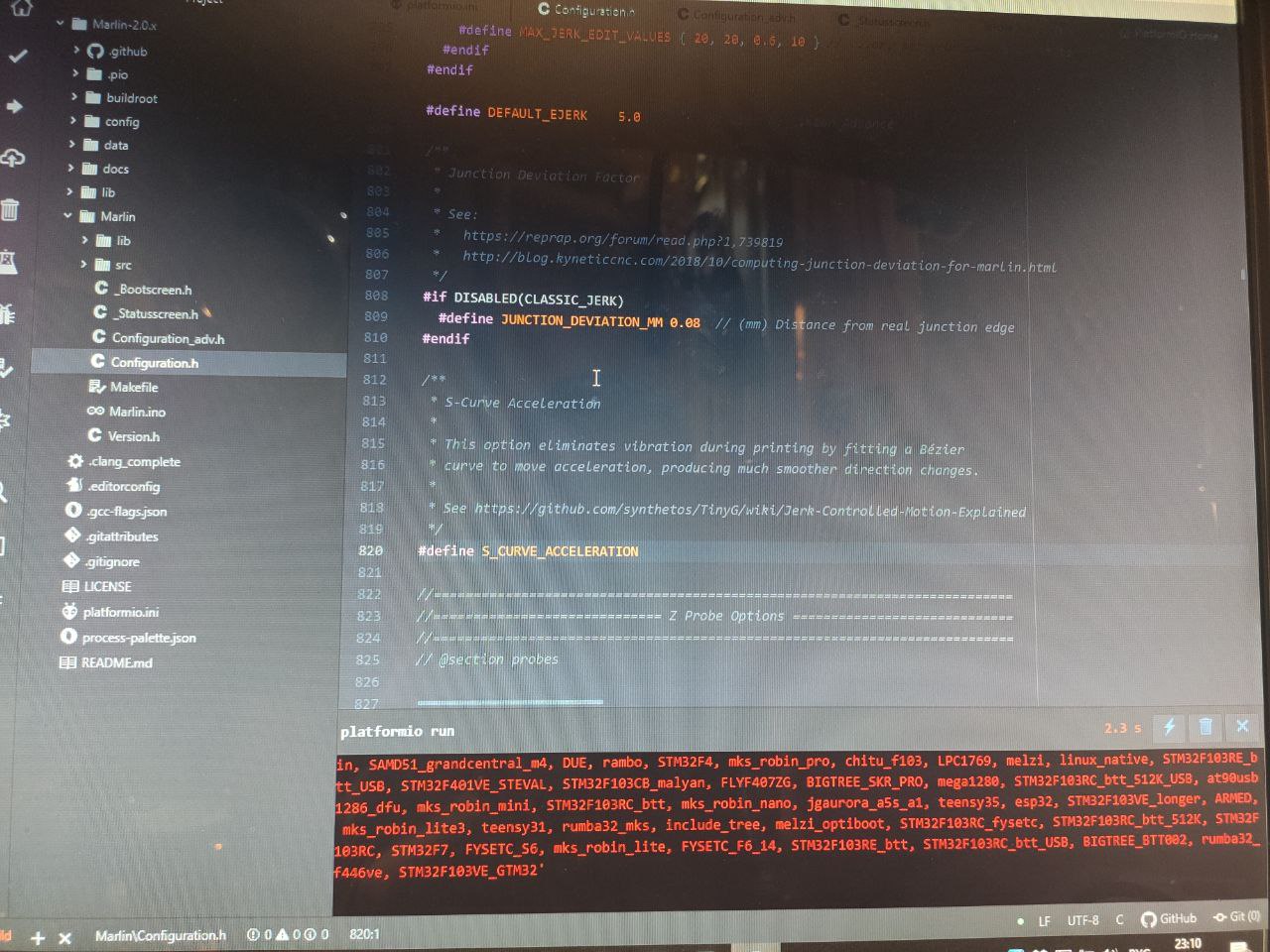The image size is (1270, 952).
Task: Run PlatformIO Build with the checkmark icon
Action: pos(18,57)
